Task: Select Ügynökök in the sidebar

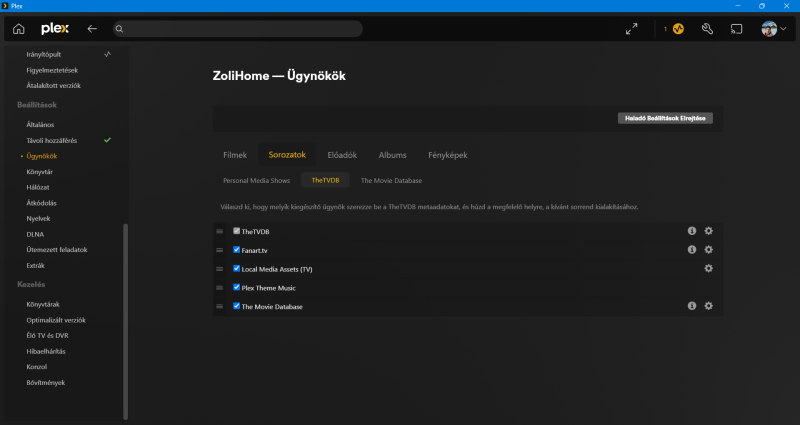Action: (x=42, y=156)
